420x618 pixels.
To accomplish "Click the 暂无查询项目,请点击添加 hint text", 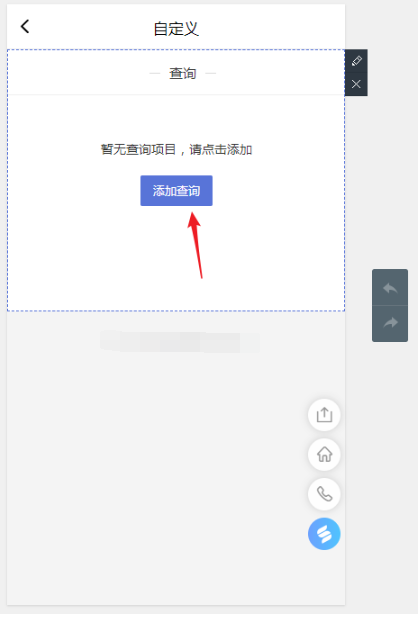I will coord(176,150).
